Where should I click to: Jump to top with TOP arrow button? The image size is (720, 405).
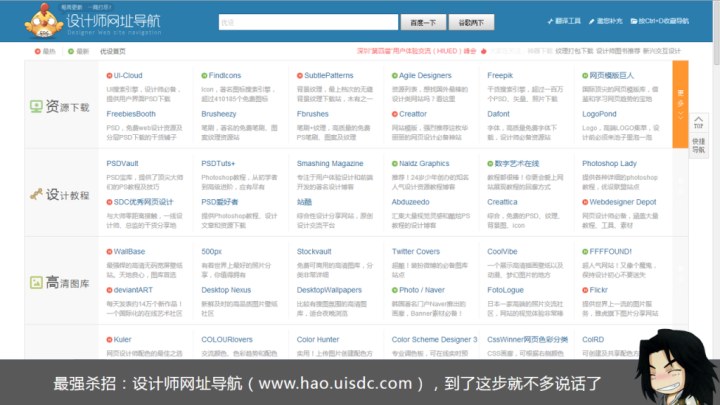(x=698, y=122)
